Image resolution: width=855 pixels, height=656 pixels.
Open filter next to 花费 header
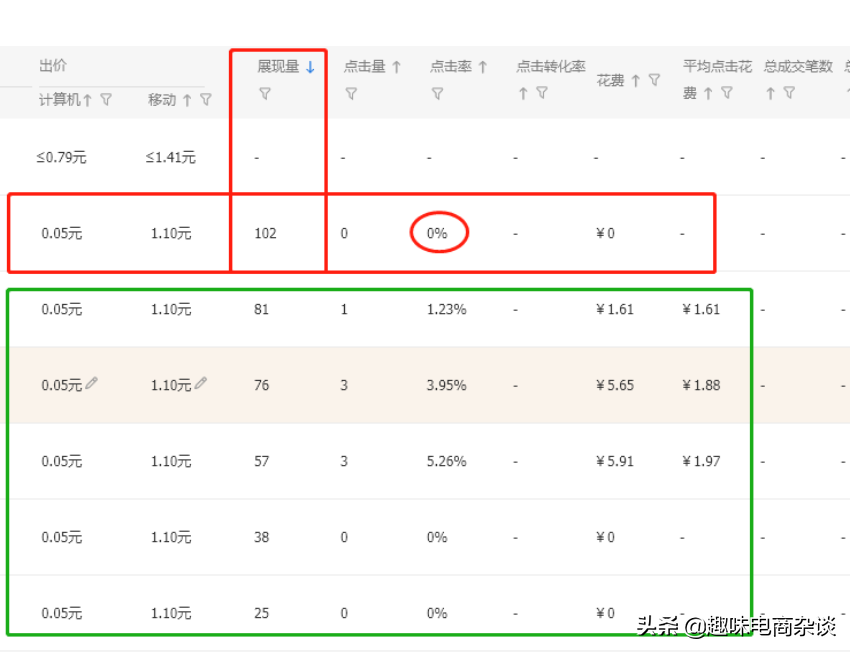[655, 80]
